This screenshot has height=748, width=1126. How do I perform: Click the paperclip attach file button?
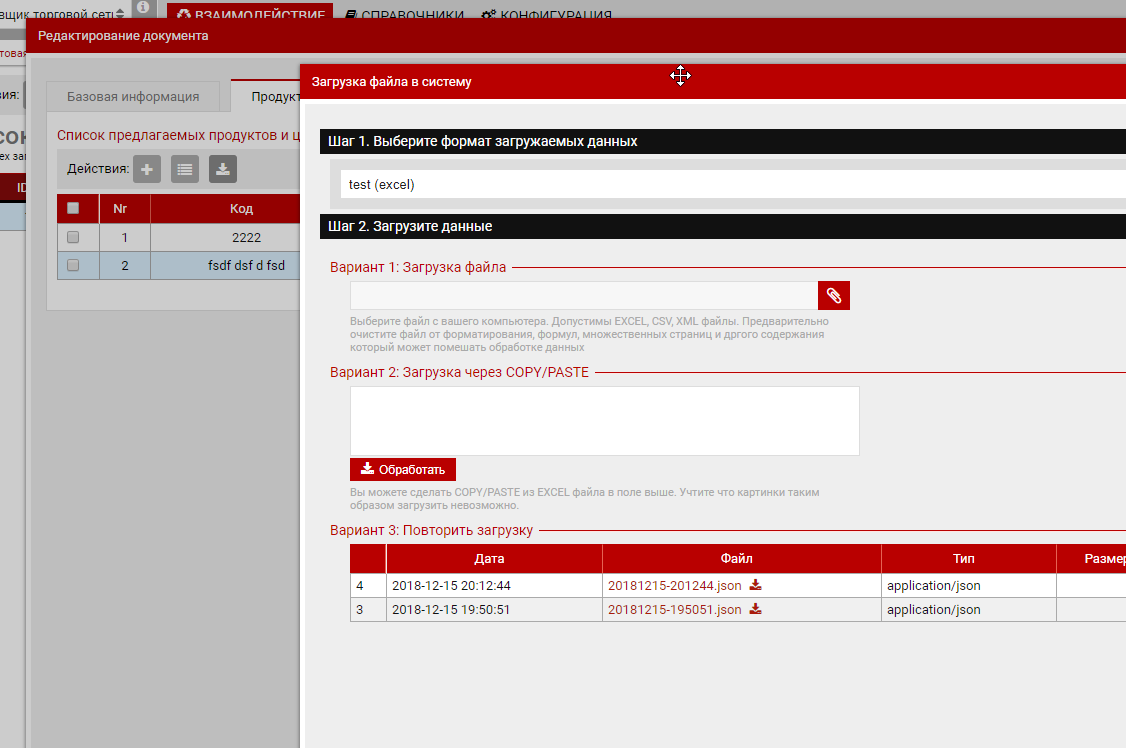[x=833, y=296]
